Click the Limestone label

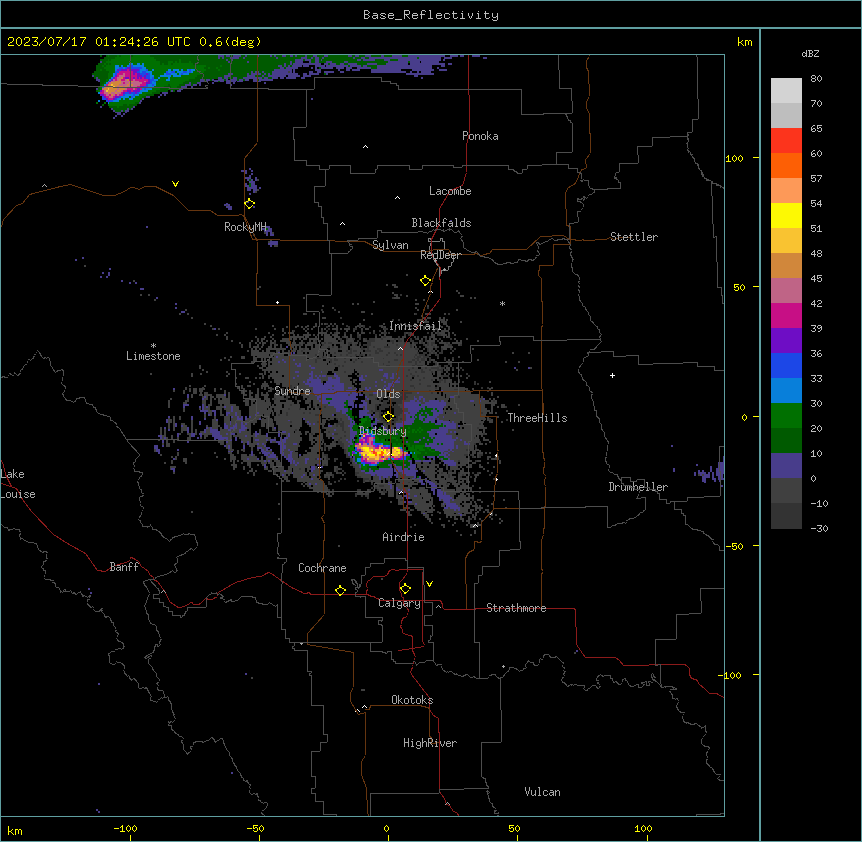click(153, 356)
